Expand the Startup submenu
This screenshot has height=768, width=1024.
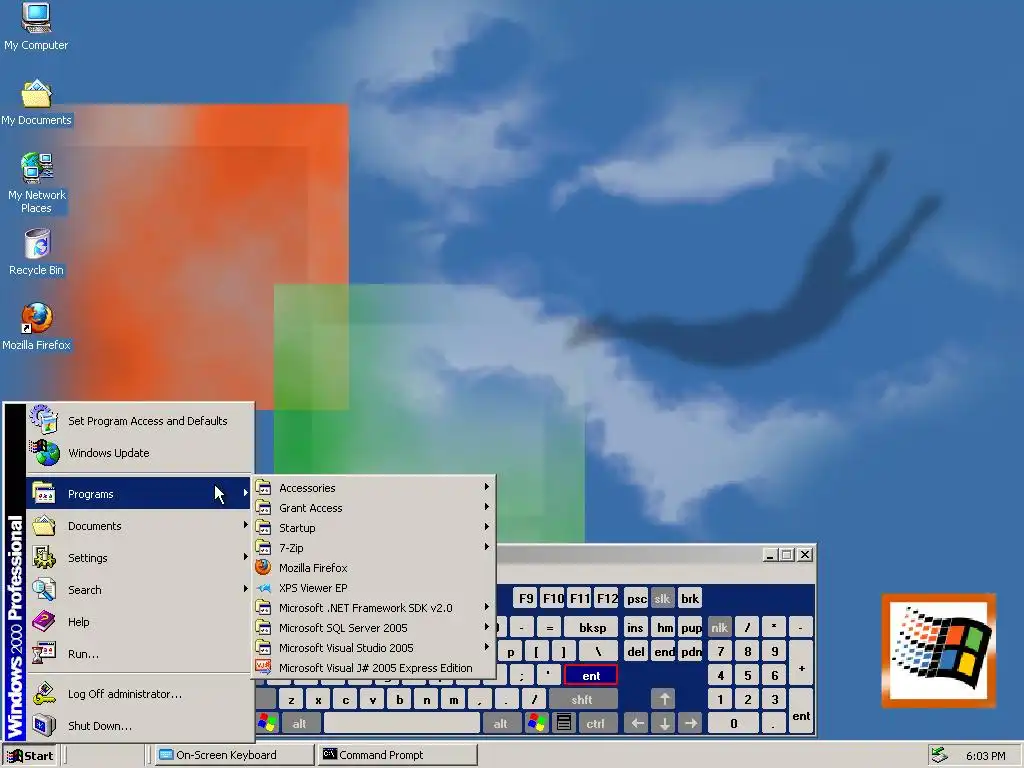coord(375,528)
